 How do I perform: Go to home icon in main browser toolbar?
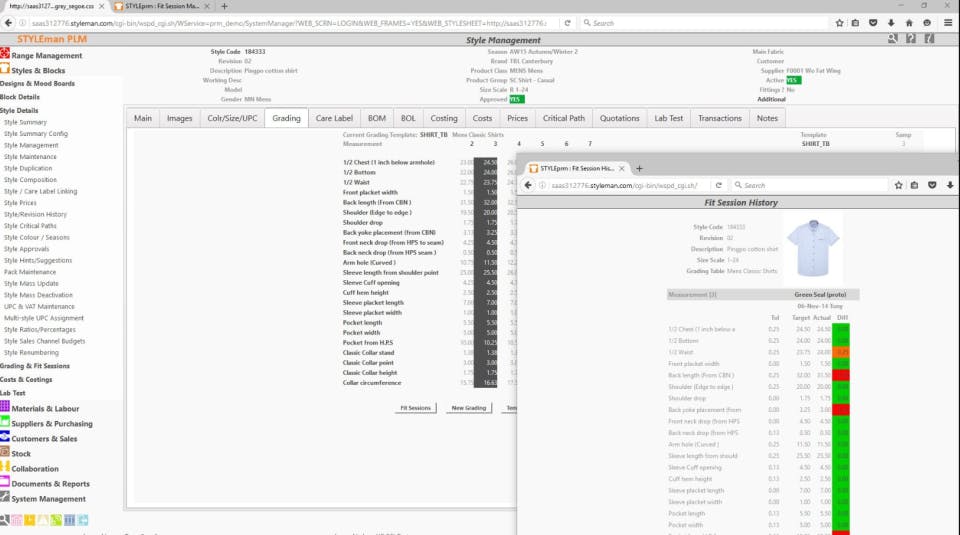[x=909, y=23]
